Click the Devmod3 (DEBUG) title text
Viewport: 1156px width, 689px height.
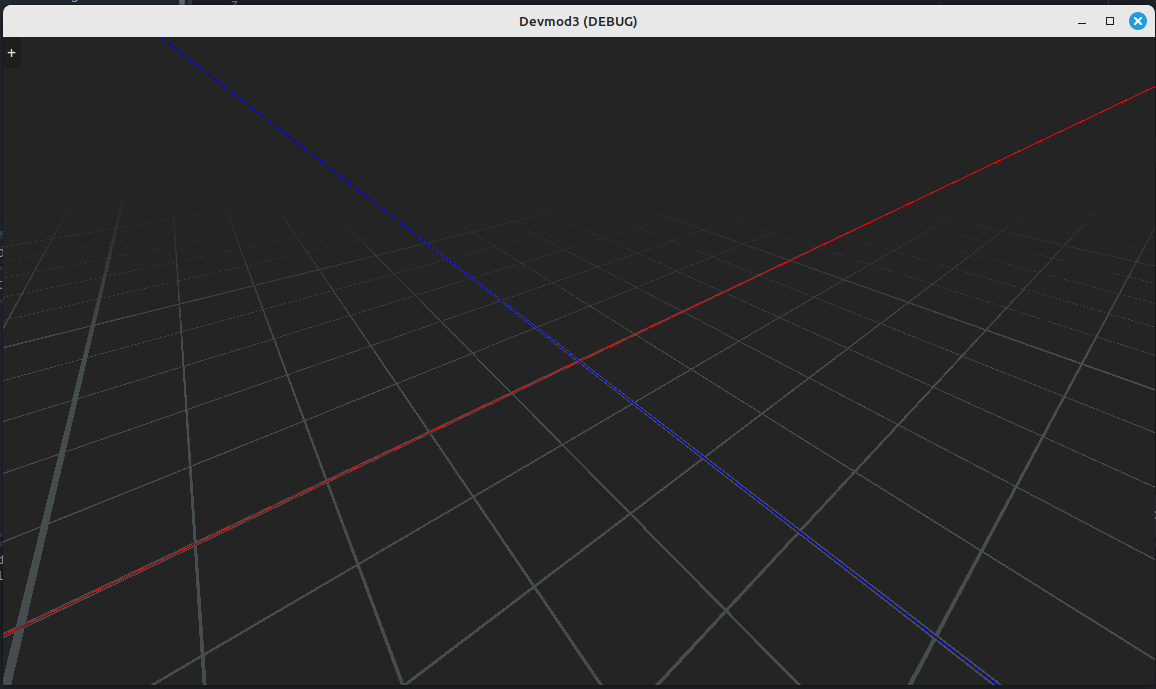[578, 21]
